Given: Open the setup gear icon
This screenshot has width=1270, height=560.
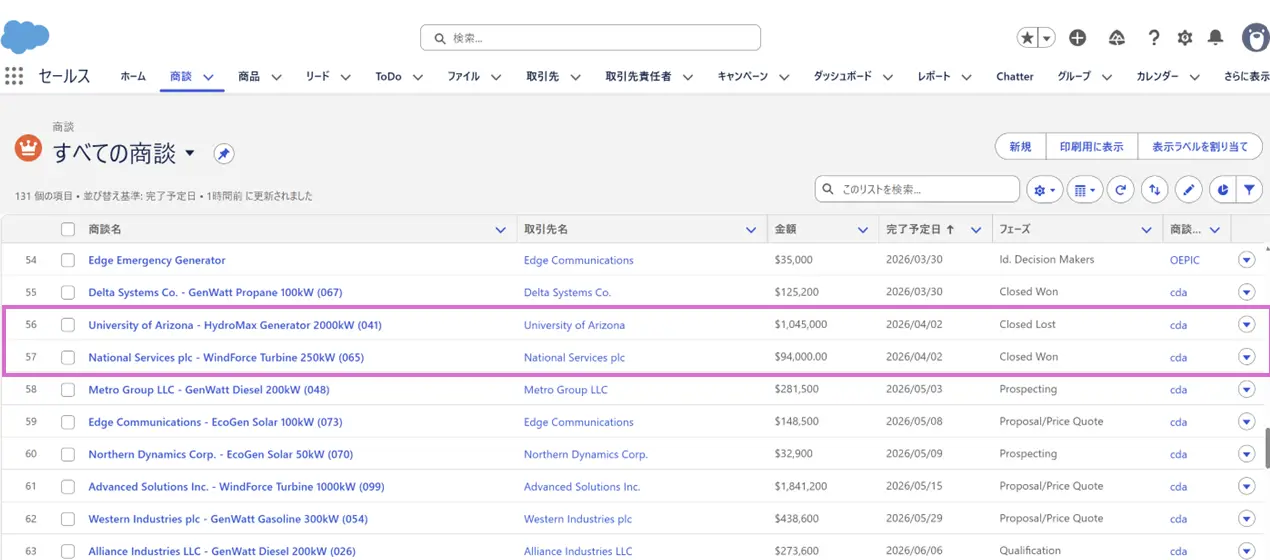Looking at the screenshot, I should [x=1184, y=38].
